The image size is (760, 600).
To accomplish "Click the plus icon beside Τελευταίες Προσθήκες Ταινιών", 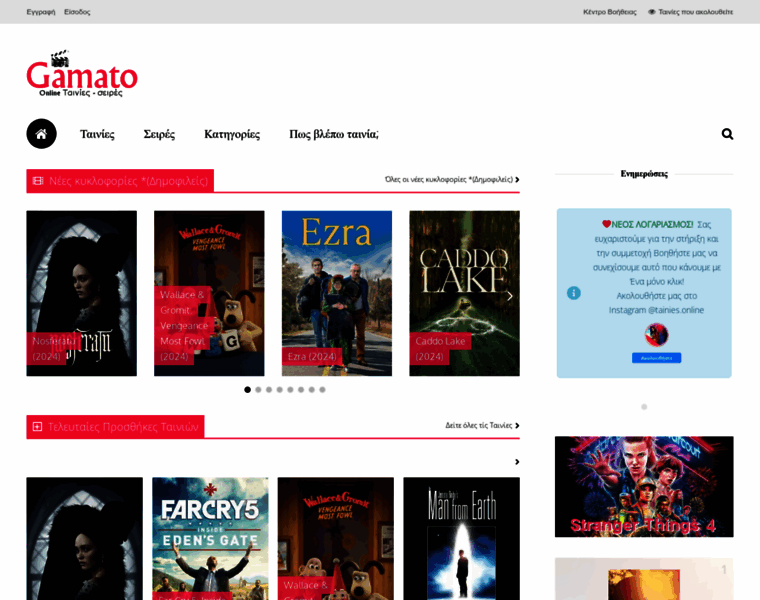I will pos(38,427).
